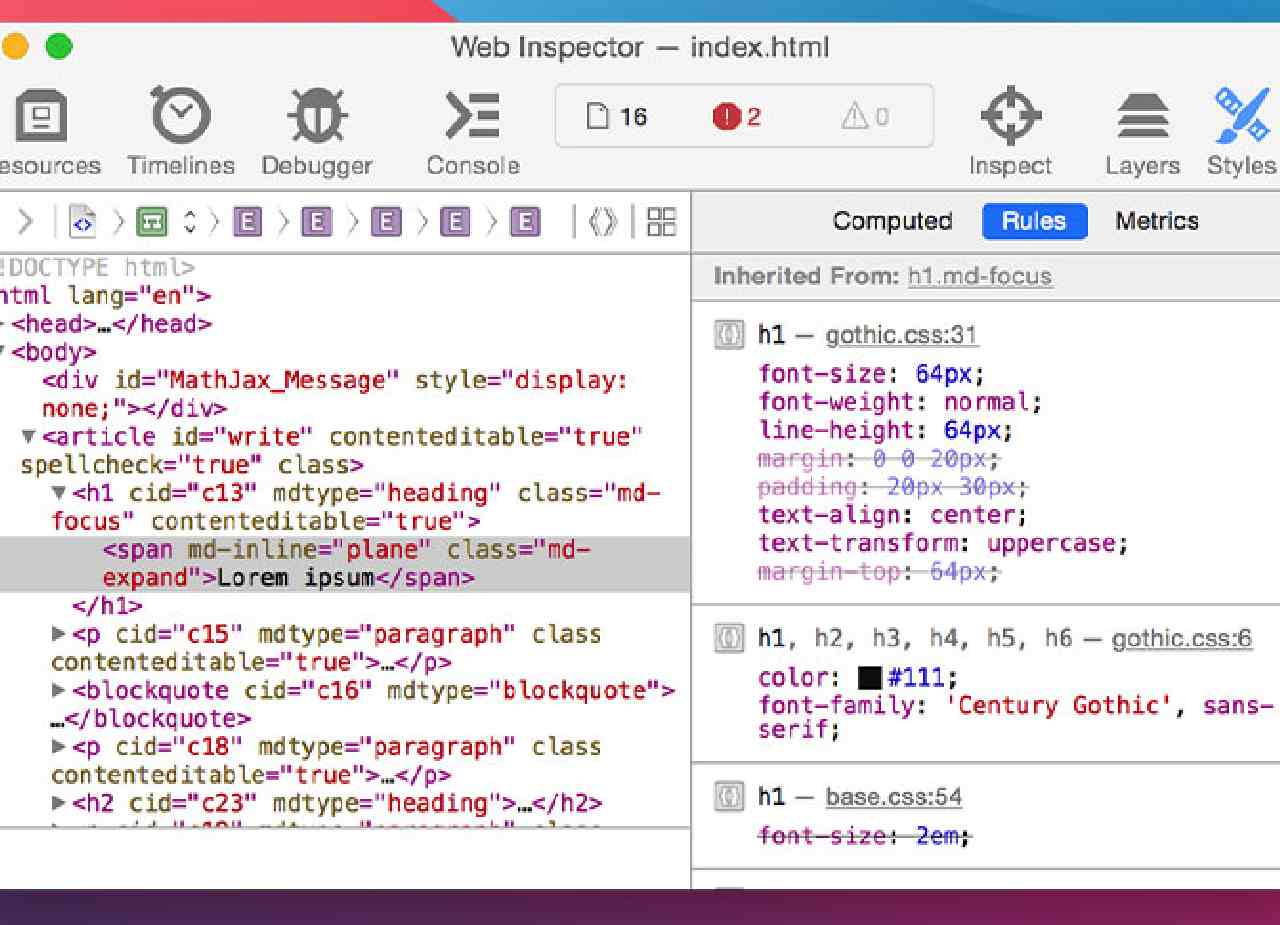Switch to the Metrics tab
Image resolution: width=1280 pixels, height=925 pixels.
tap(1157, 221)
